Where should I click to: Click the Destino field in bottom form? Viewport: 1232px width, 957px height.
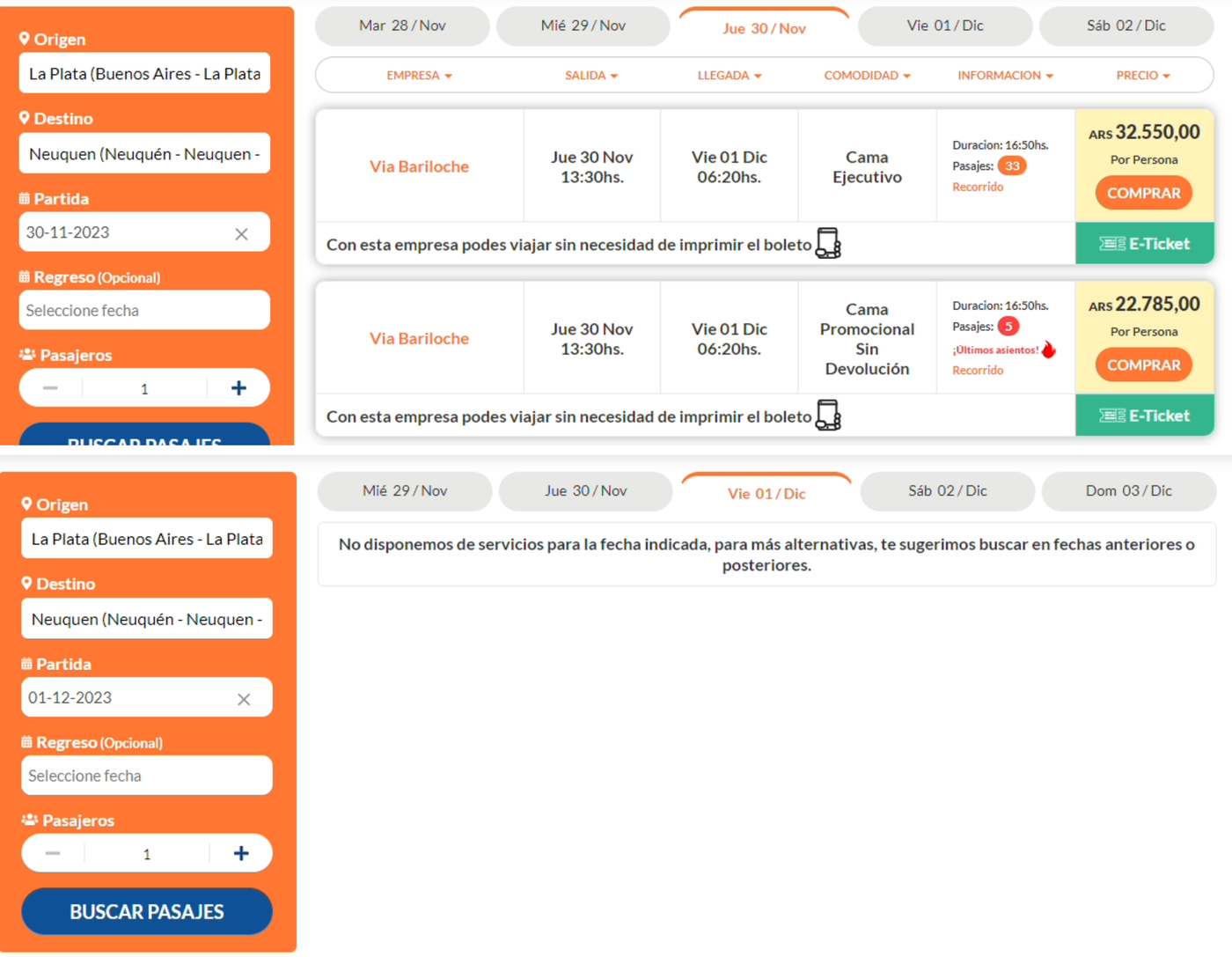point(147,619)
